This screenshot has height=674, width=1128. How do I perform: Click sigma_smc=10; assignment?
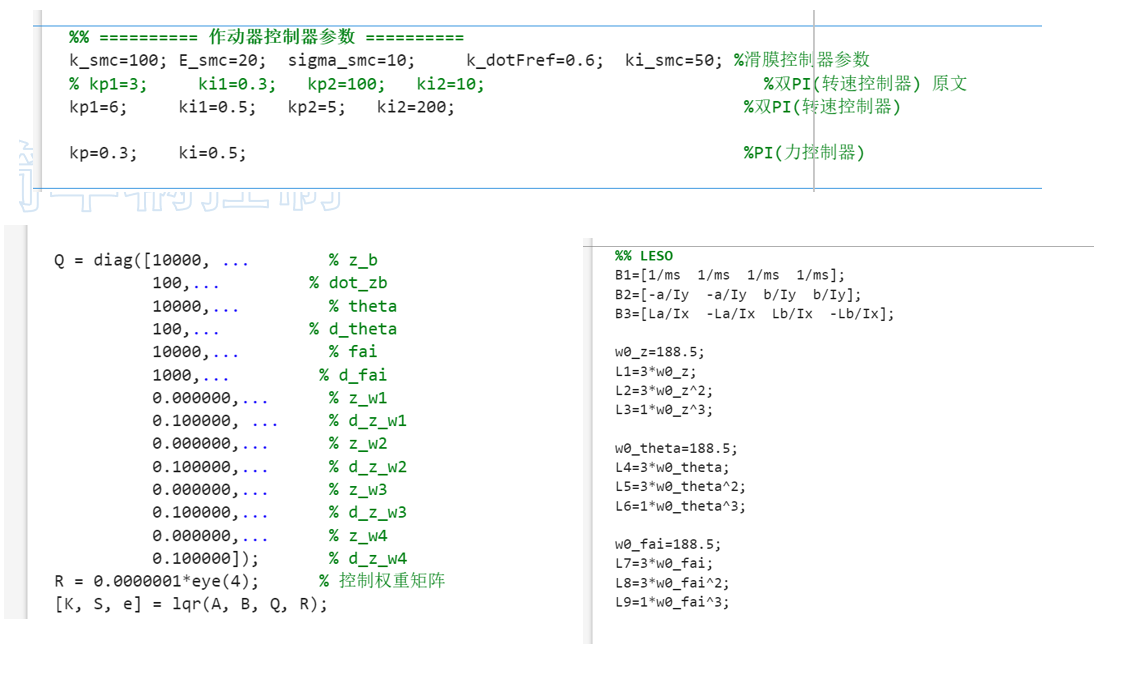coord(352,60)
